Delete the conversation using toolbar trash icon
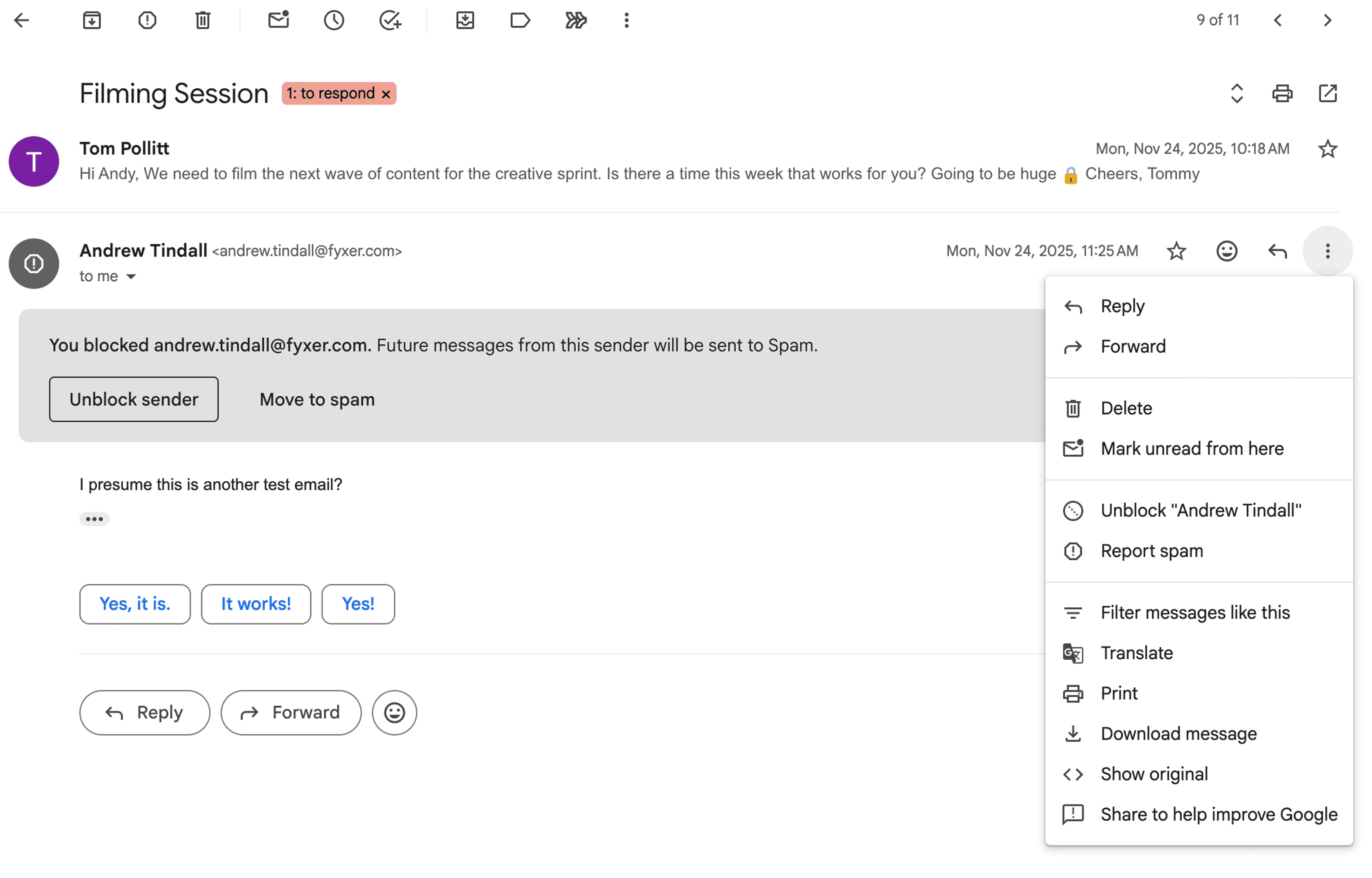 click(x=203, y=20)
